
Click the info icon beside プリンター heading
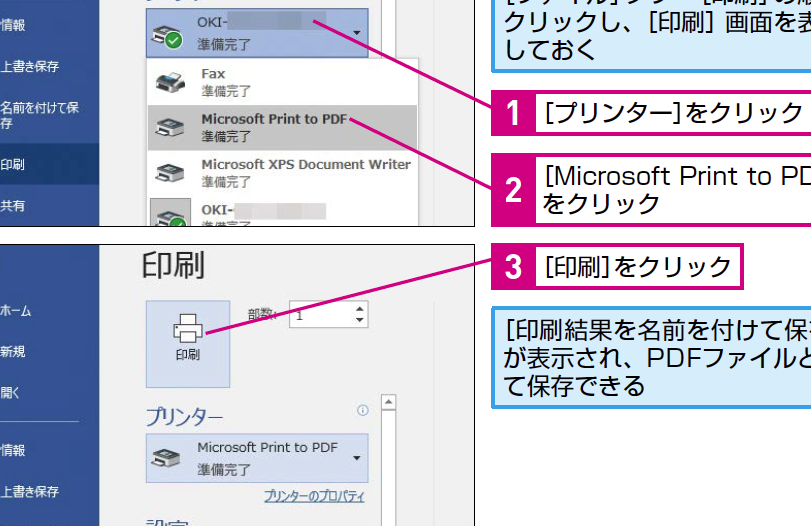click(362, 383)
